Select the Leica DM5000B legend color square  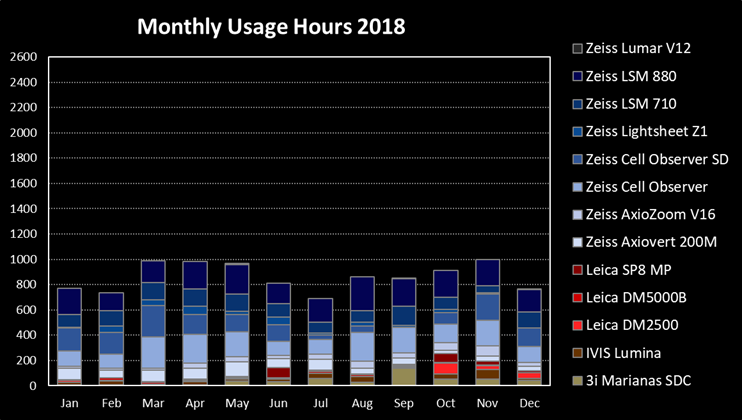pos(578,298)
